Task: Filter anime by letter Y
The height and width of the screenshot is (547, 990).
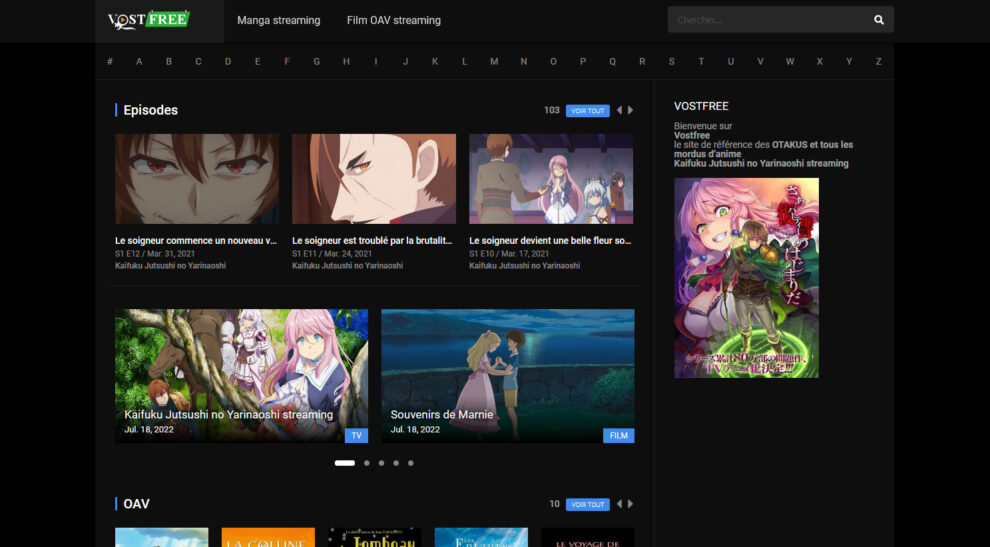Action: pos(849,61)
